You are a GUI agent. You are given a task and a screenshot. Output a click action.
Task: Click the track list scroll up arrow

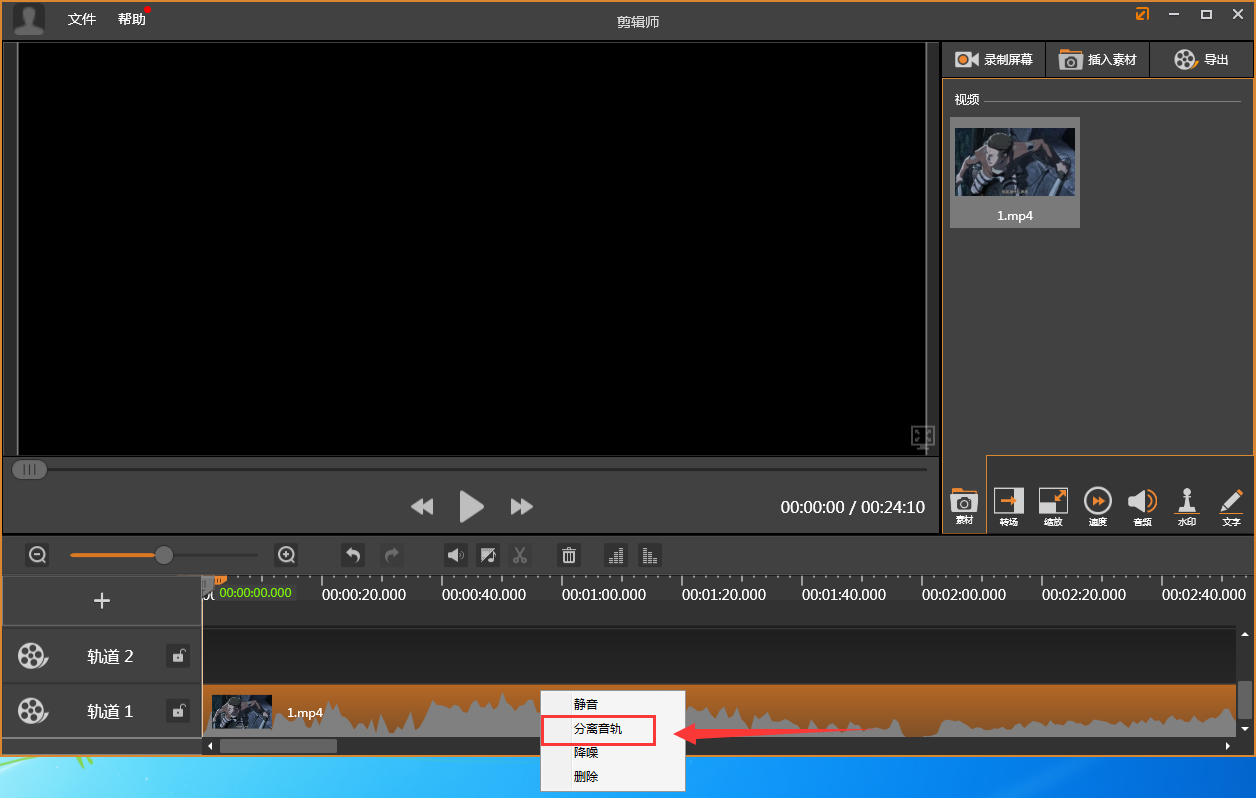tap(1245, 634)
